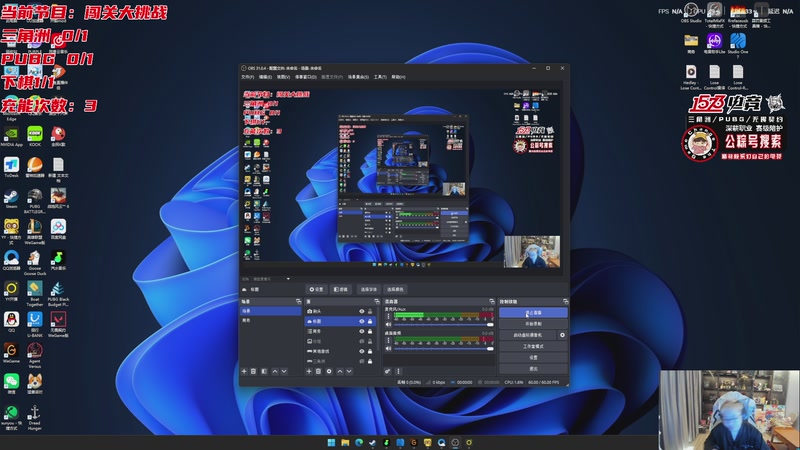Open the audio mixer dock menu dots
Screen dimensions: 800x450
click(x=398, y=371)
